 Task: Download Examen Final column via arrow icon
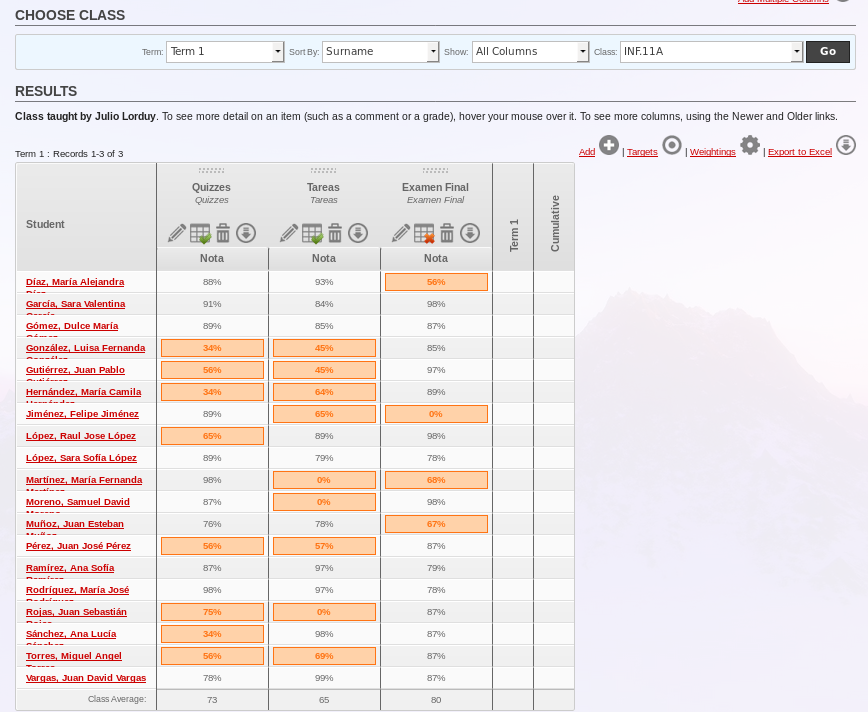point(470,233)
